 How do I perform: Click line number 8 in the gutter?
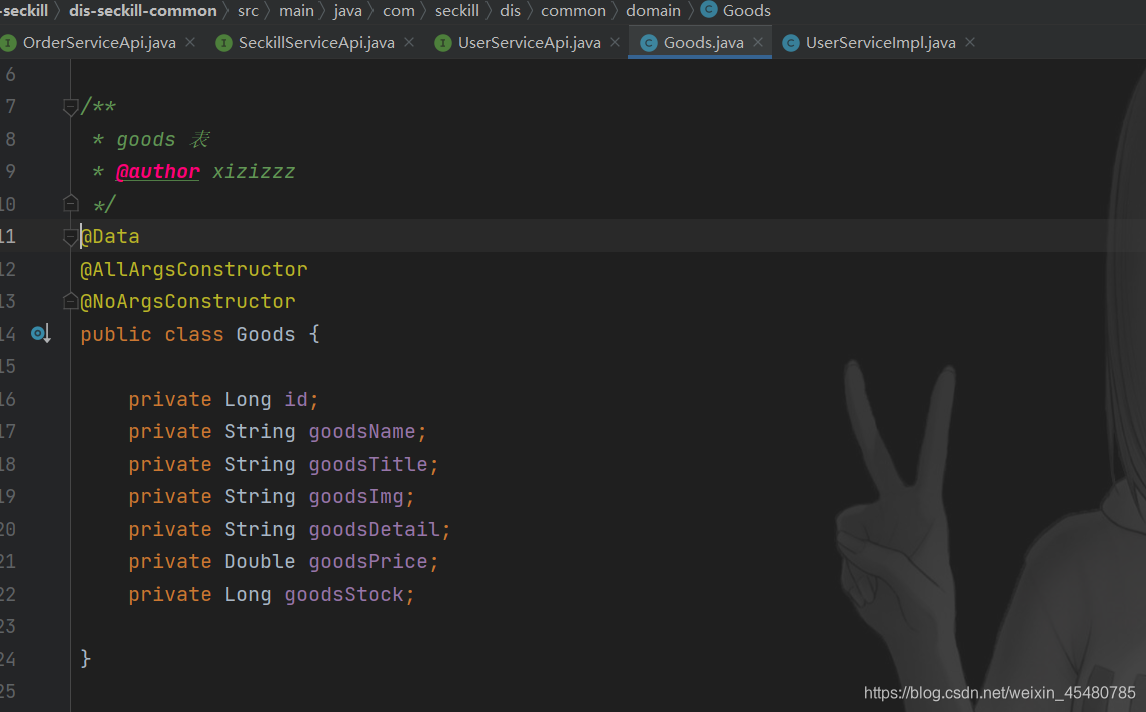10,139
